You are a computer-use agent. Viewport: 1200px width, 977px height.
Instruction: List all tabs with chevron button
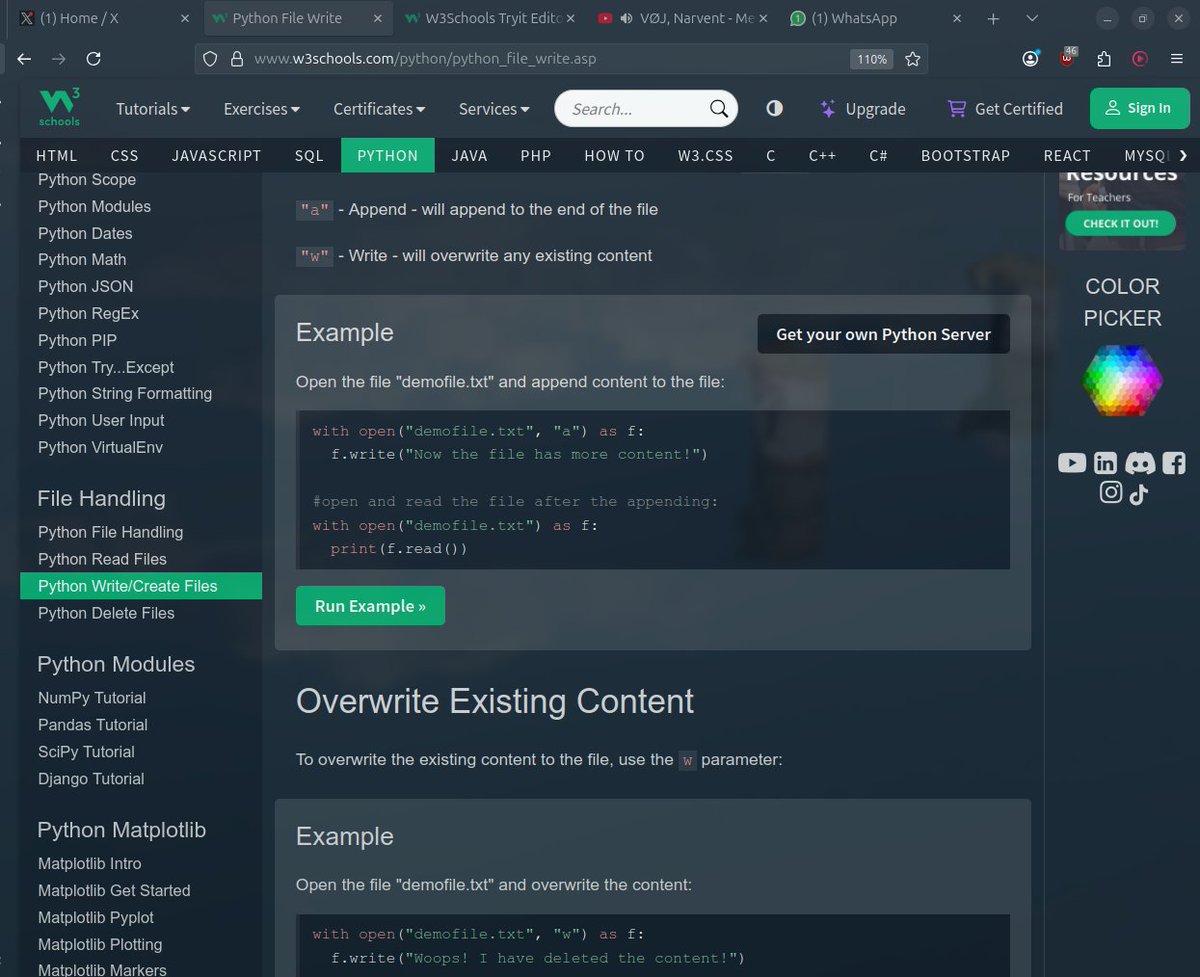1031,18
